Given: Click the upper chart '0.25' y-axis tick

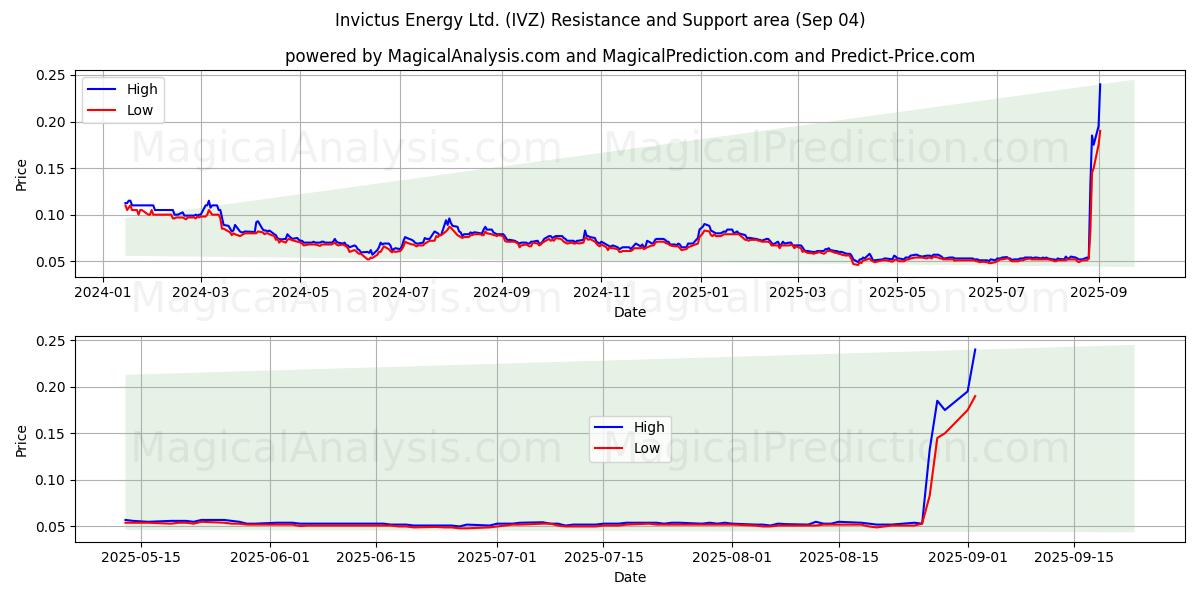Looking at the screenshot, I should point(52,76).
